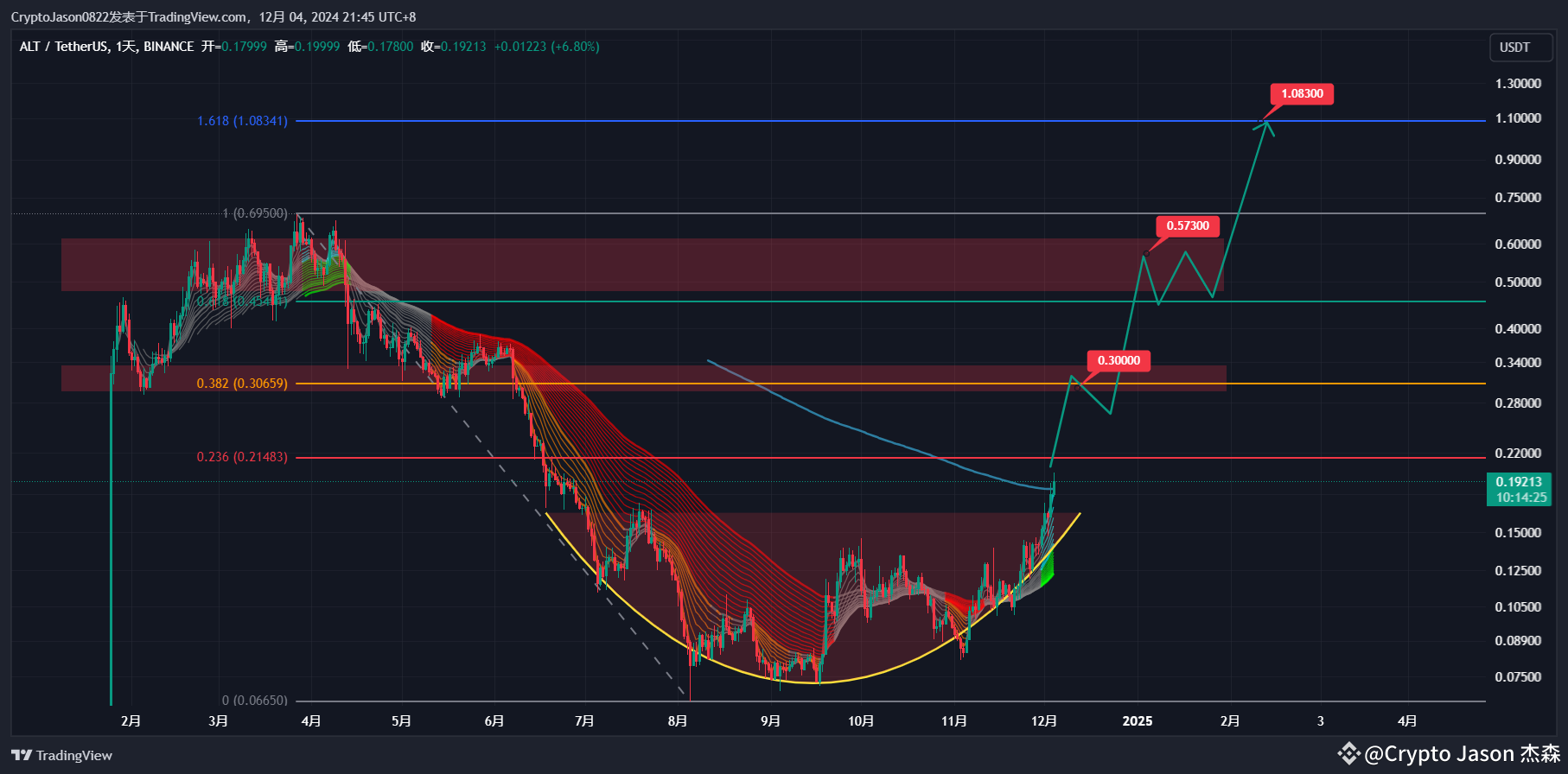Open the USDT currency selector
The width and height of the screenshot is (1568, 774).
[1520, 48]
